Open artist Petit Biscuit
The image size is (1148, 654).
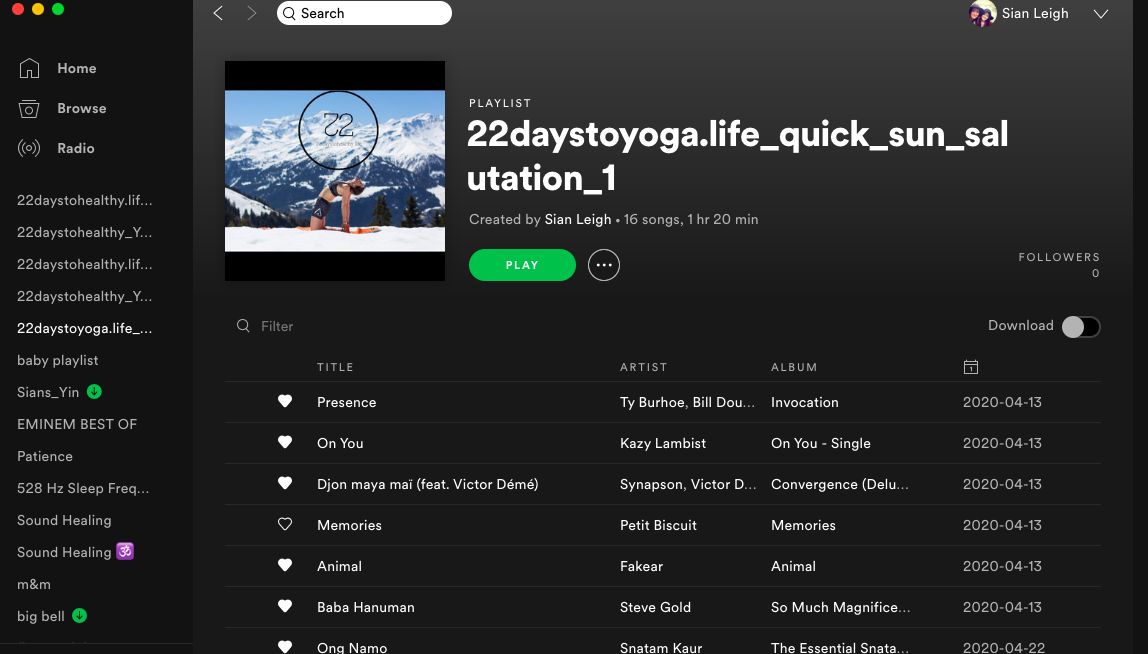point(658,525)
